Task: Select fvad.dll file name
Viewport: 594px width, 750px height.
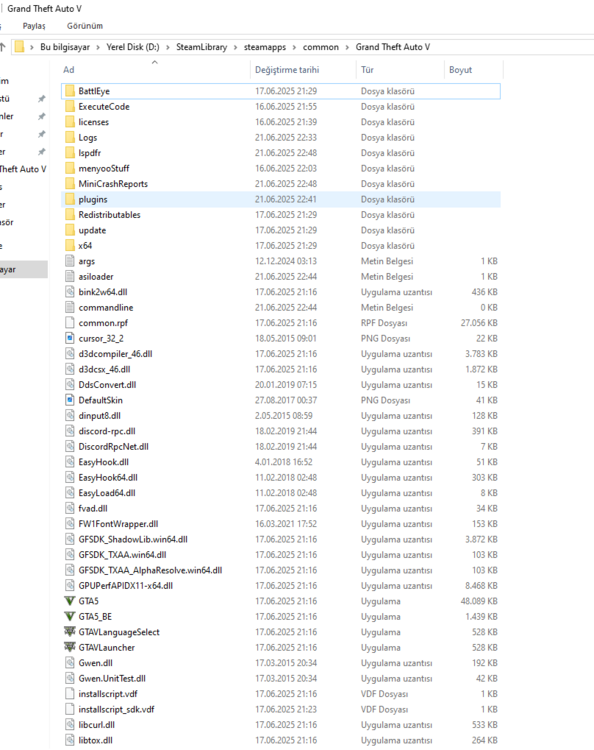Action: point(93,508)
